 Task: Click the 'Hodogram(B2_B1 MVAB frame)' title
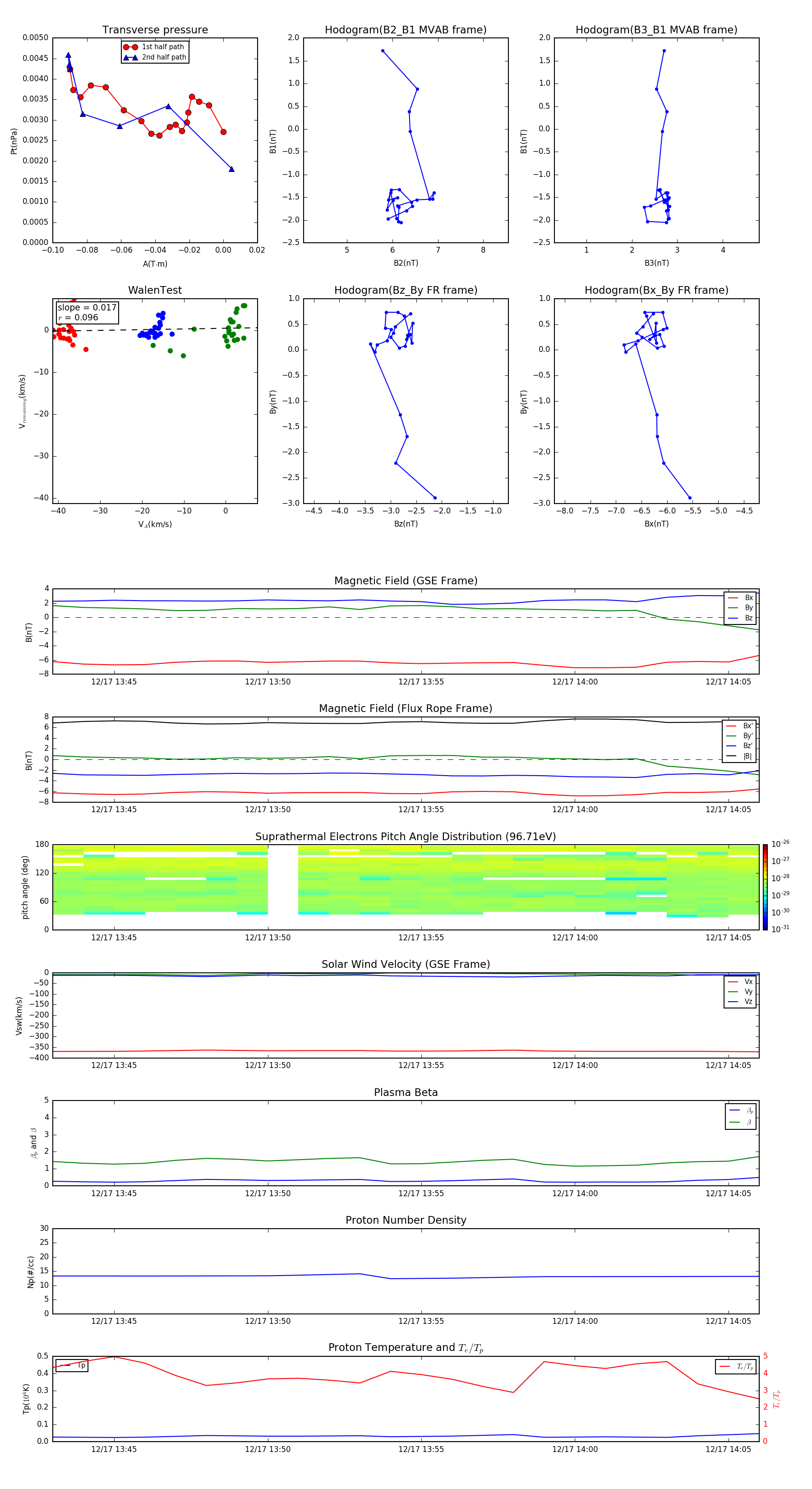(406, 30)
